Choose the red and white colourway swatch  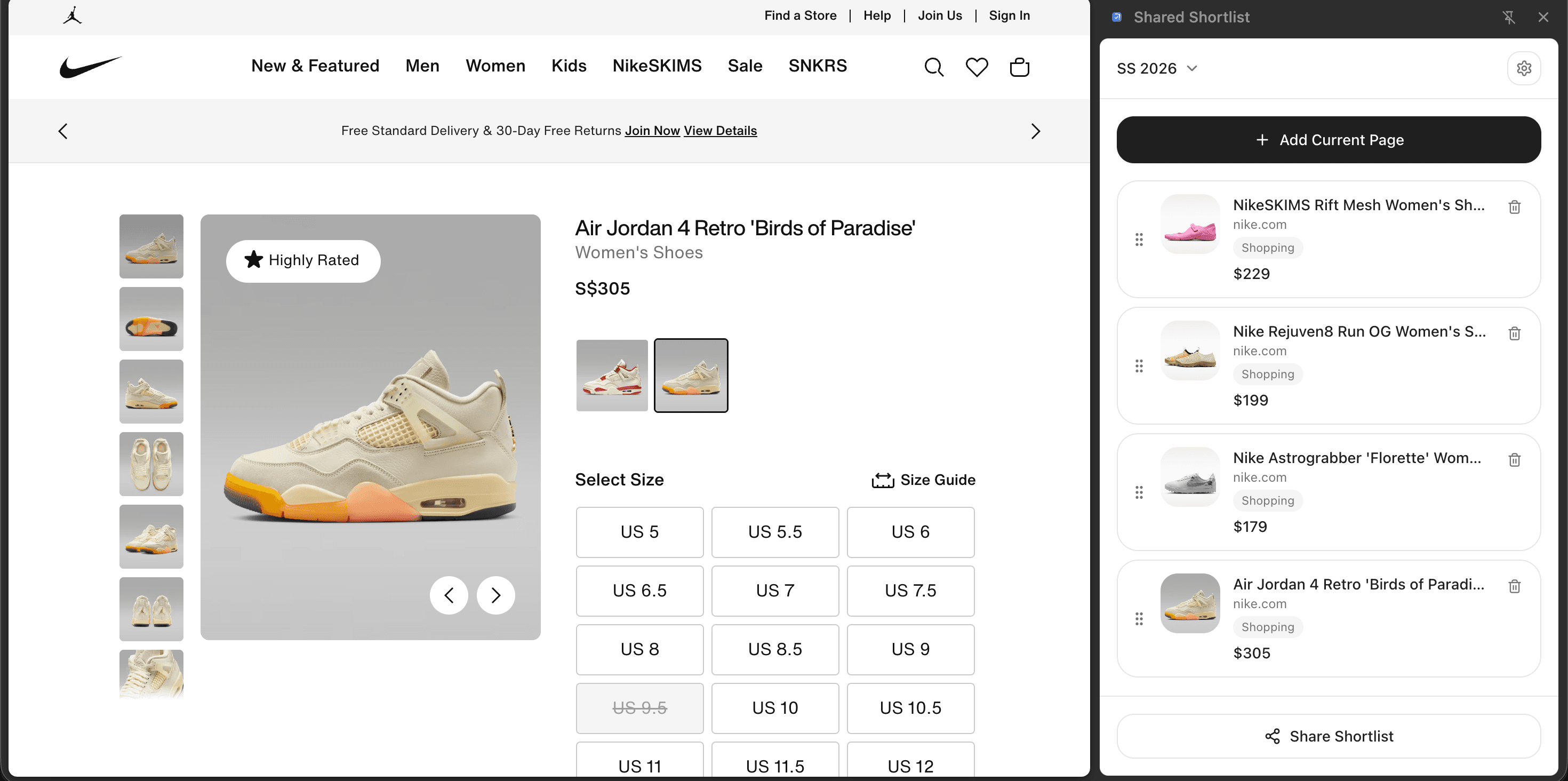tap(612, 376)
